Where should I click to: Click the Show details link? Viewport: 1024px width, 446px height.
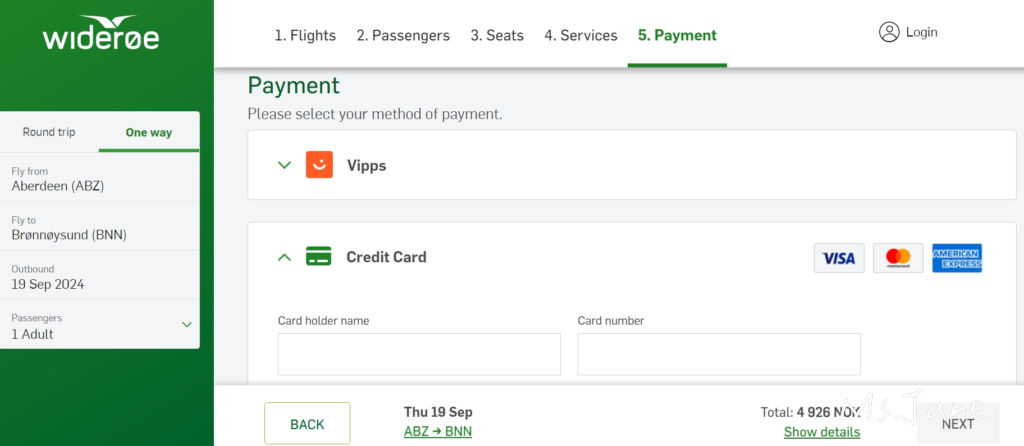[x=821, y=432]
